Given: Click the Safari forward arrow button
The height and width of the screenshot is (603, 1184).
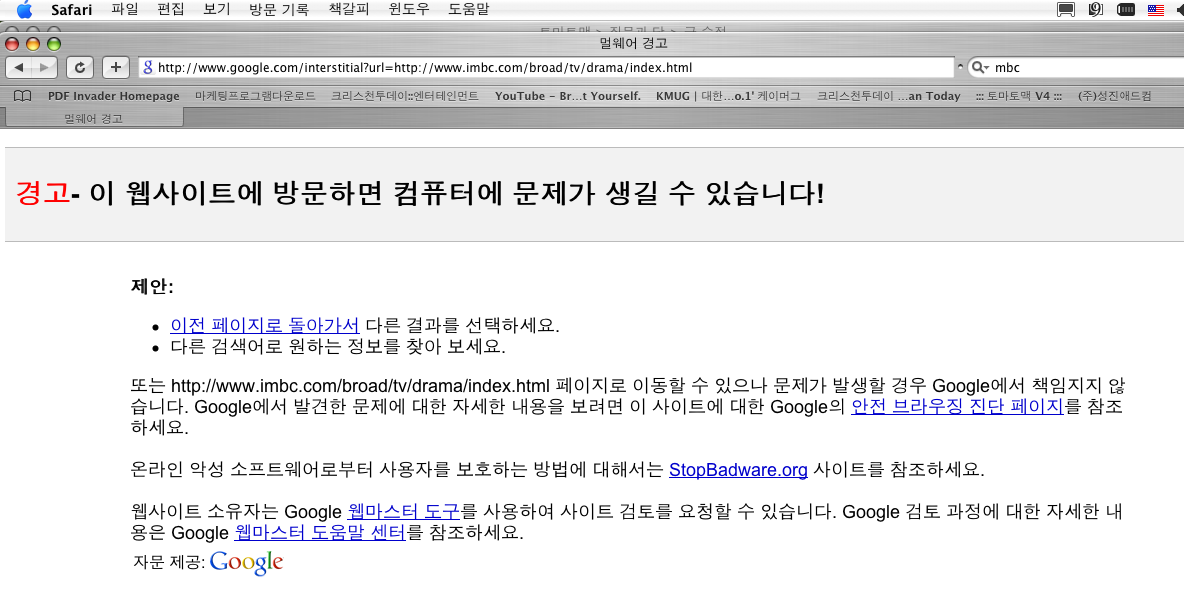Looking at the screenshot, I should (x=46, y=67).
